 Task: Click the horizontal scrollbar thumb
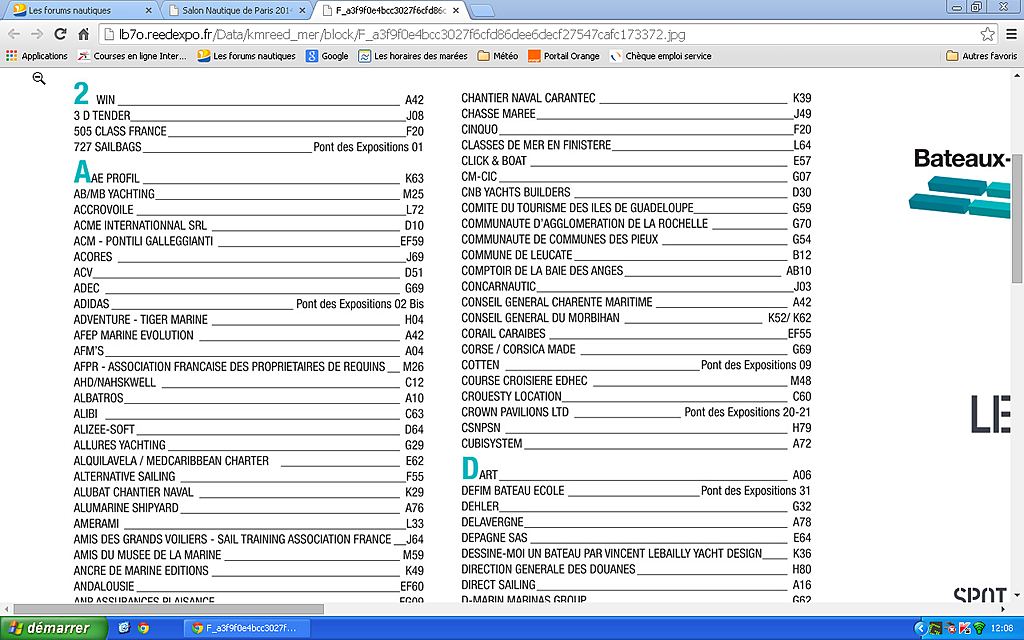coord(168,609)
